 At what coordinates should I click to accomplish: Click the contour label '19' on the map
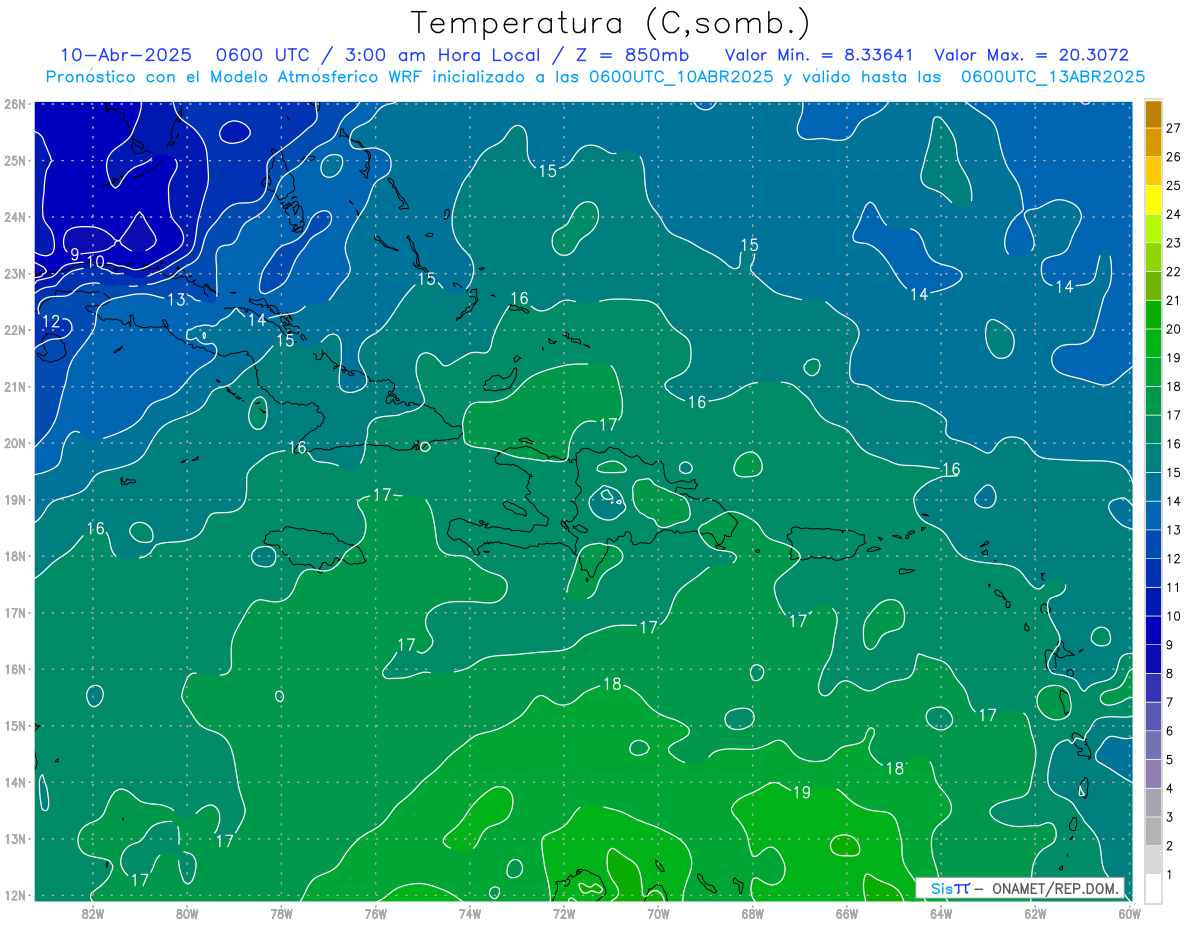coord(801,792)
